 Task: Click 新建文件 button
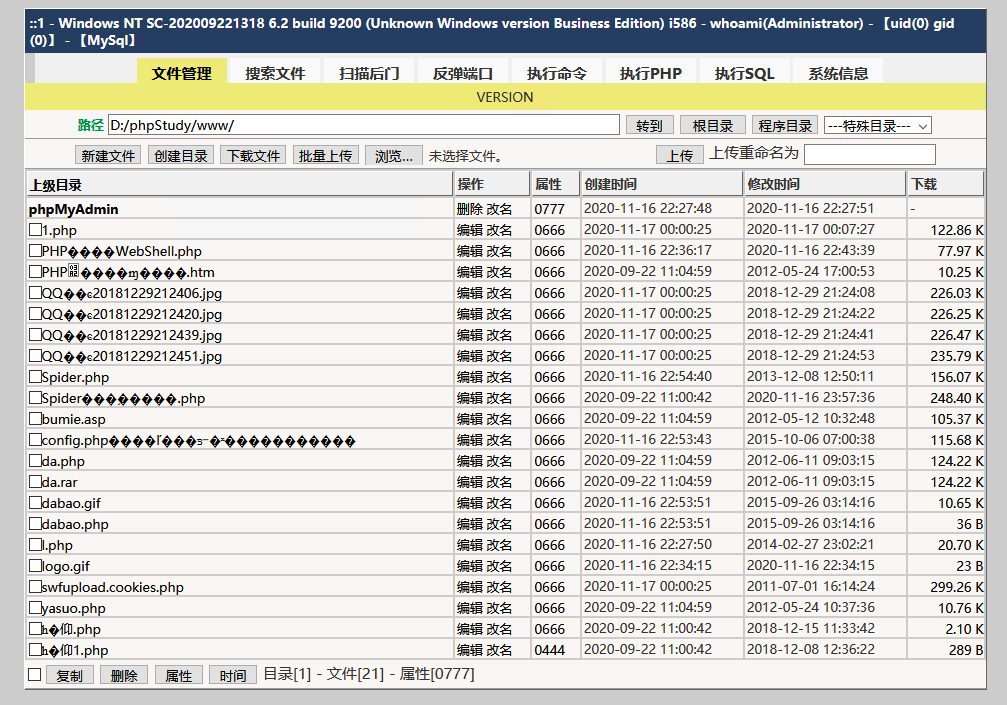108,155
